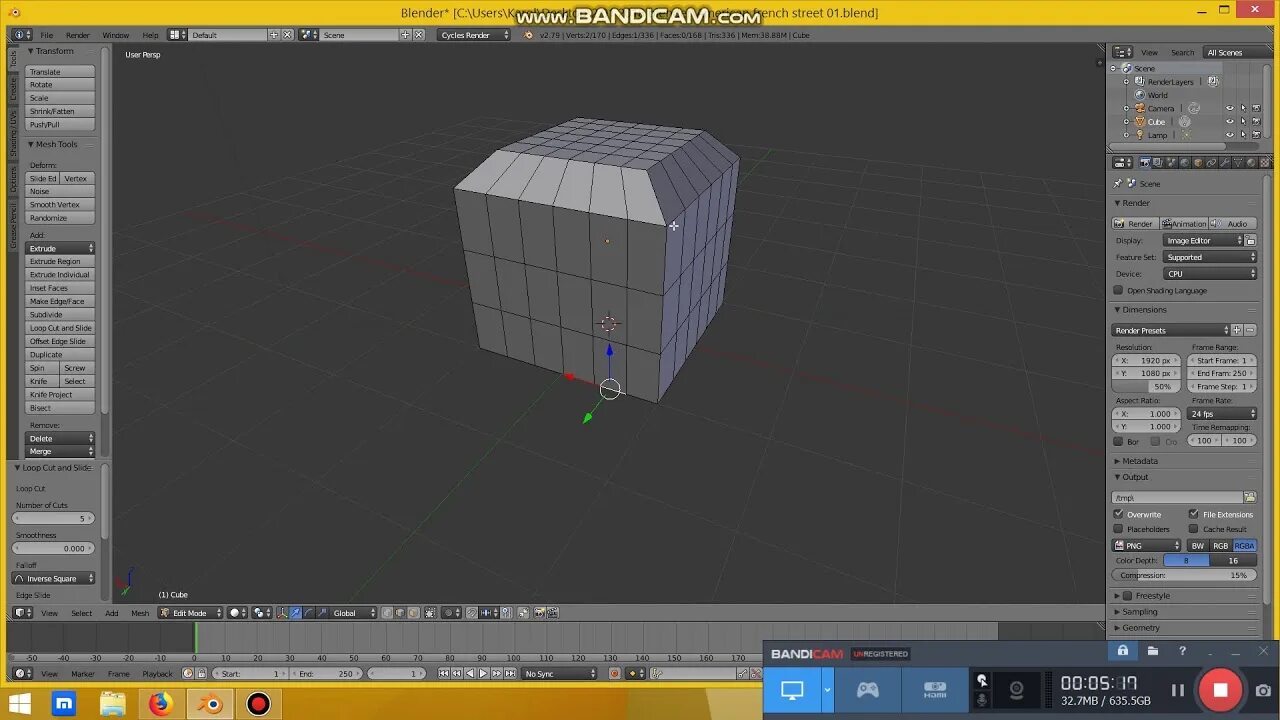Switch to edge select mode icon
Image resolution: width=1280 pixels, height=720 pixels.
(x=400, y=613)
